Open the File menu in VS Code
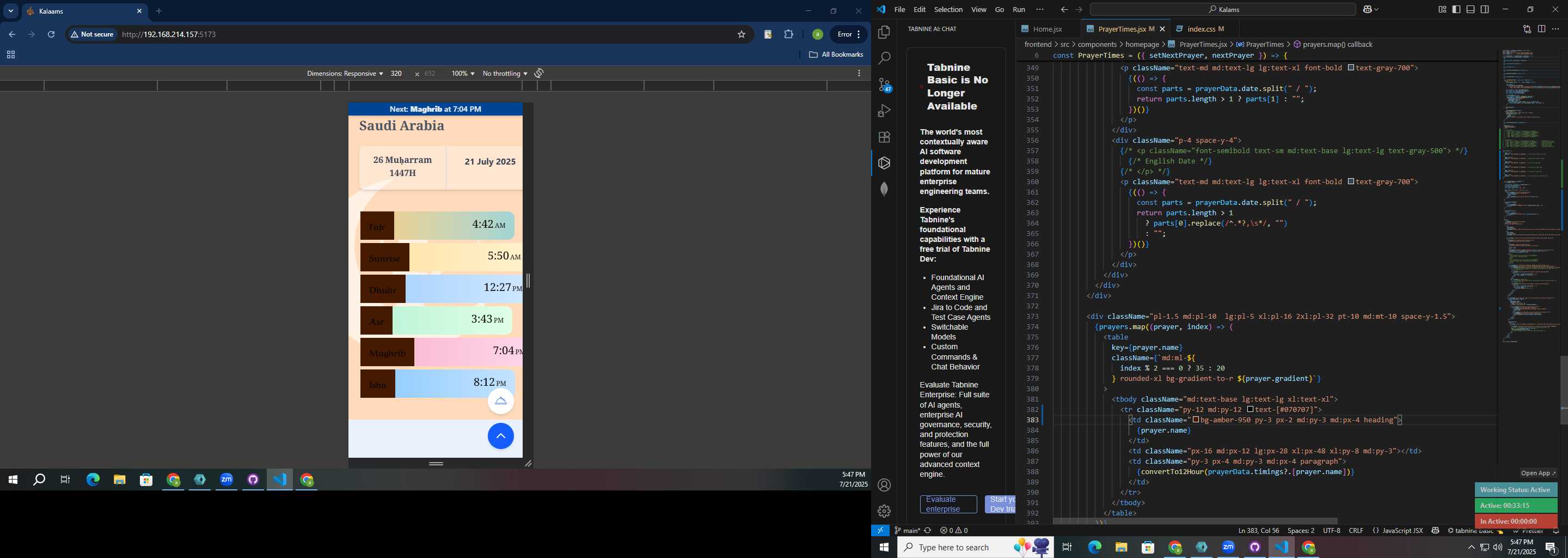The image size is (1568, 558). pyautogui.click(x=899, y=10)
